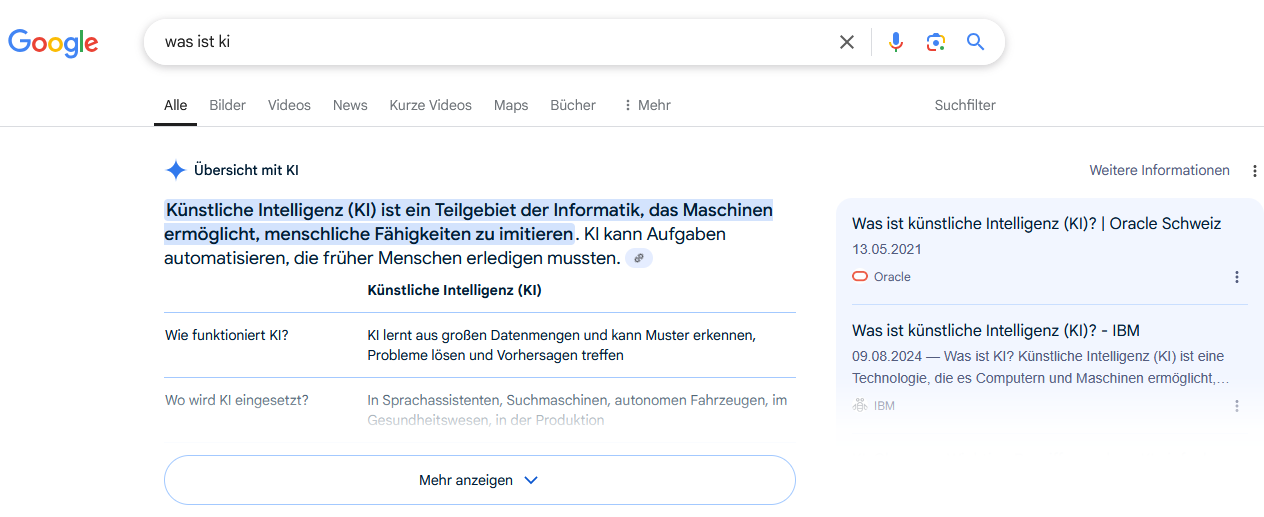
Task: Click the 'Künstliche Intelligenz (KI)' table header
Action: [455, 291]
